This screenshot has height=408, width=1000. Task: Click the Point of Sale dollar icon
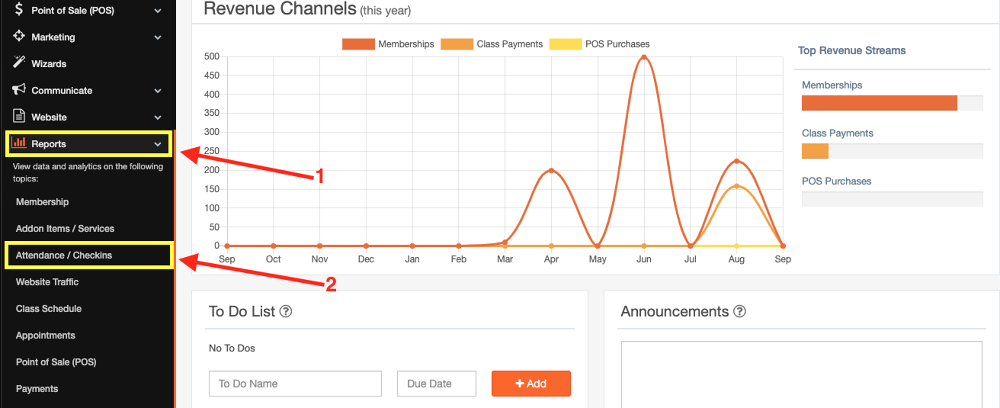tap(20, 10)
